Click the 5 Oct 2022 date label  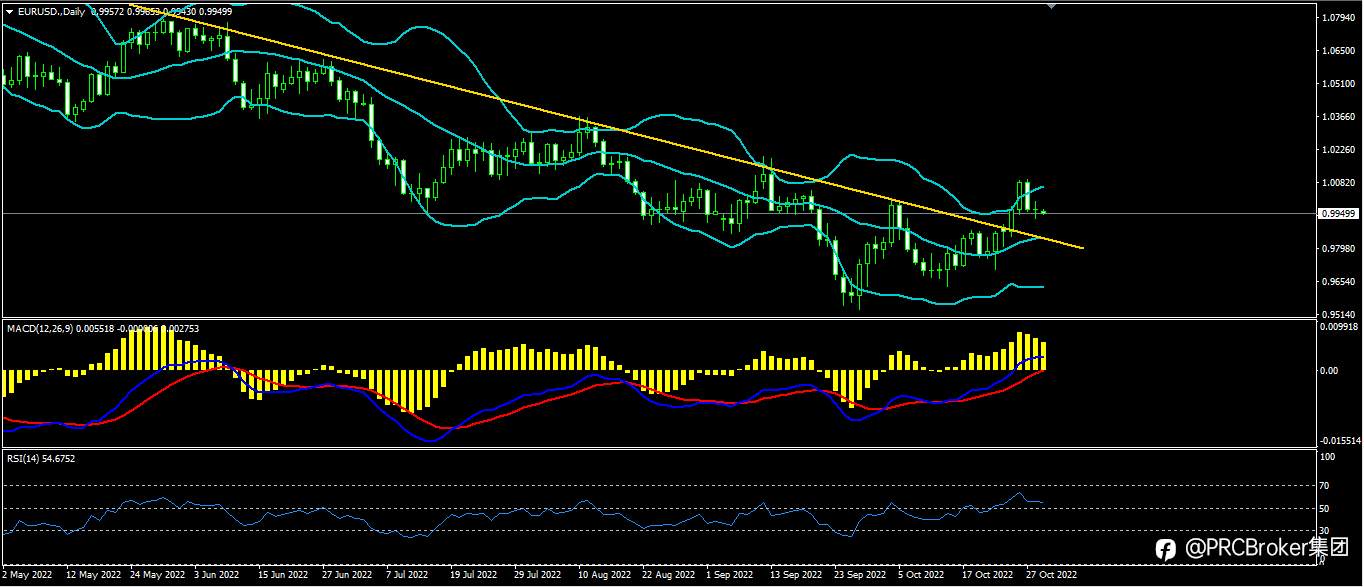pyautogui.click(x=921, y=576)
